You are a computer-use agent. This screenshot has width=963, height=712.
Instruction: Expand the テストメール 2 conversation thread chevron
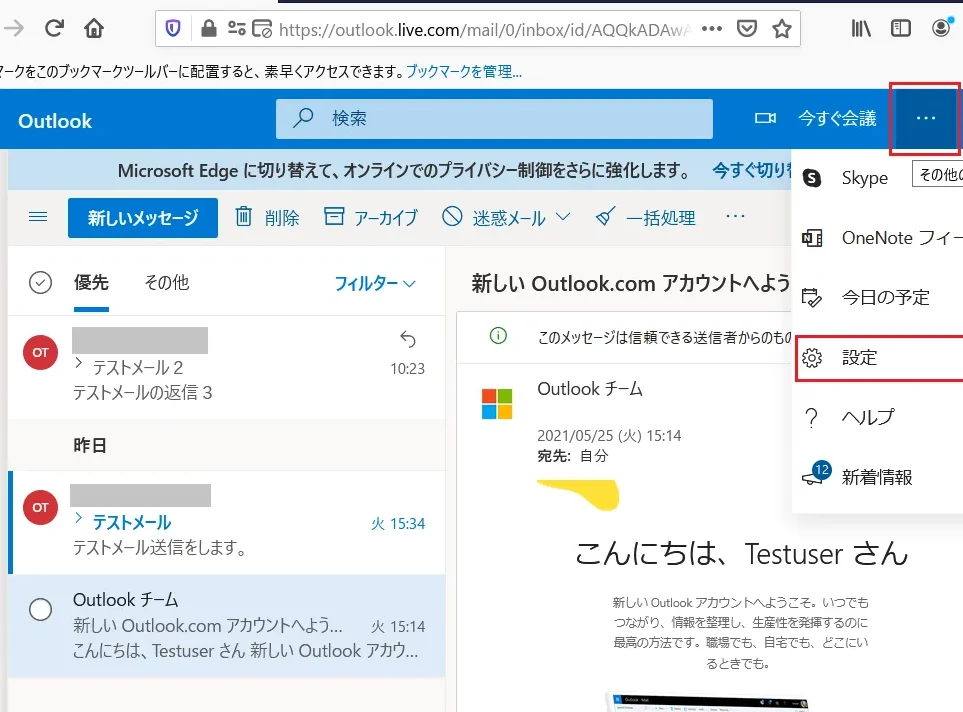(x=79, y=365)
